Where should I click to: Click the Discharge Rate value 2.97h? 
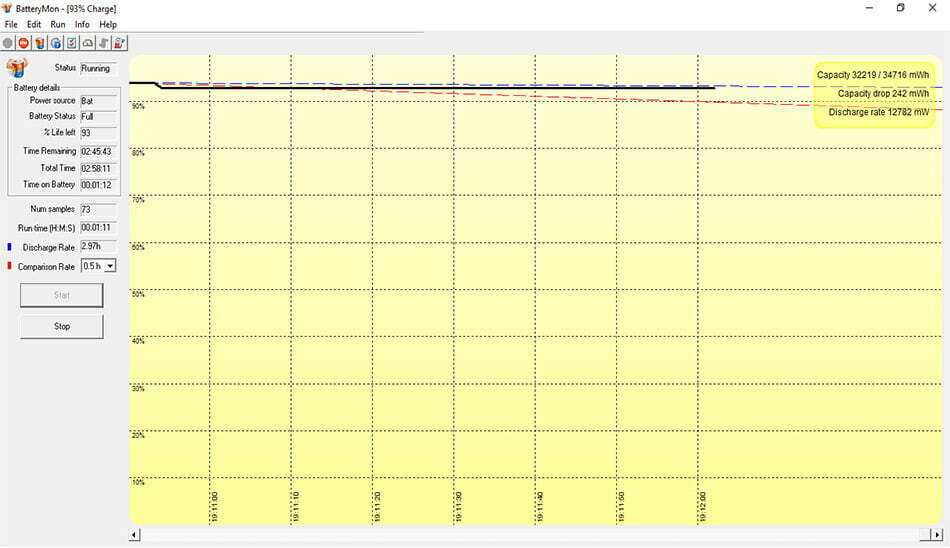[x=98, y=247]
